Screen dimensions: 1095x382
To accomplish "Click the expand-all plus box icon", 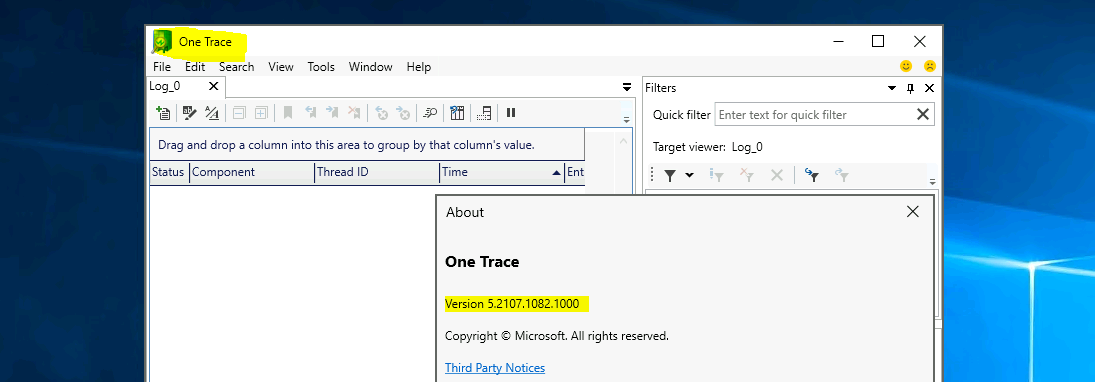I will click(x=261, y=112).
